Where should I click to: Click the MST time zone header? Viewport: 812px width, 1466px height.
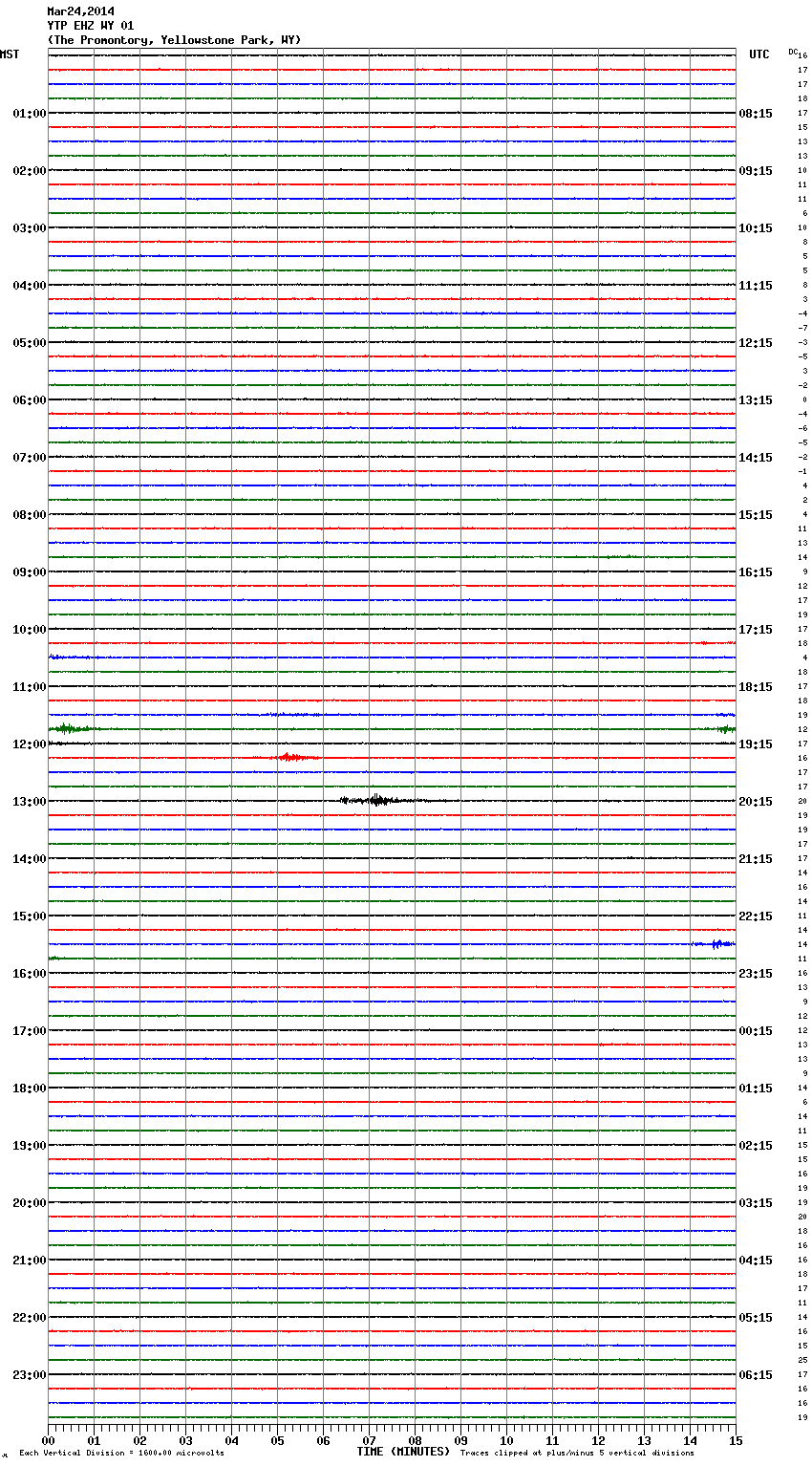click(10, 54)
